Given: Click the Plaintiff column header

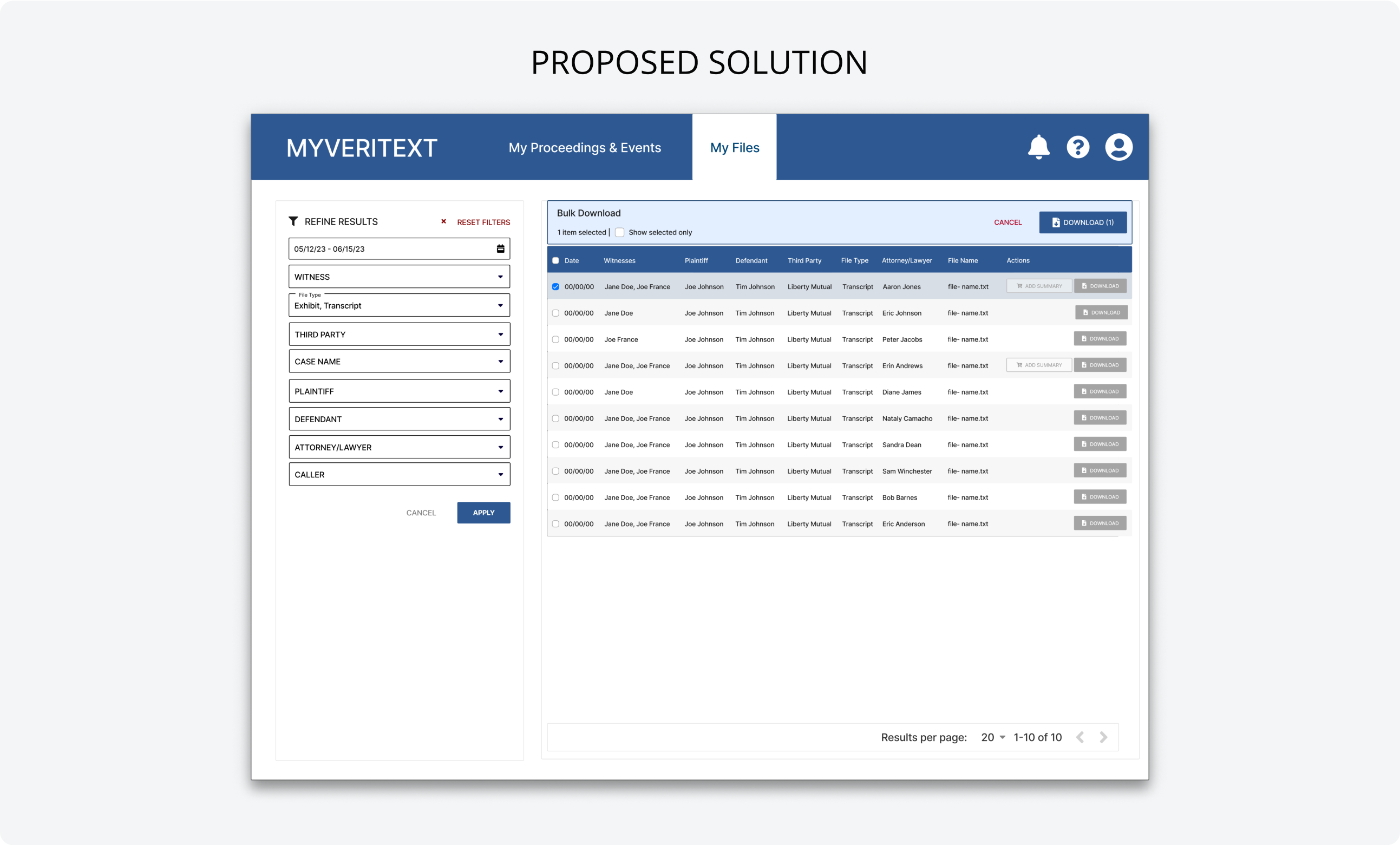Looking at the screenshot, I should [696, 261].
